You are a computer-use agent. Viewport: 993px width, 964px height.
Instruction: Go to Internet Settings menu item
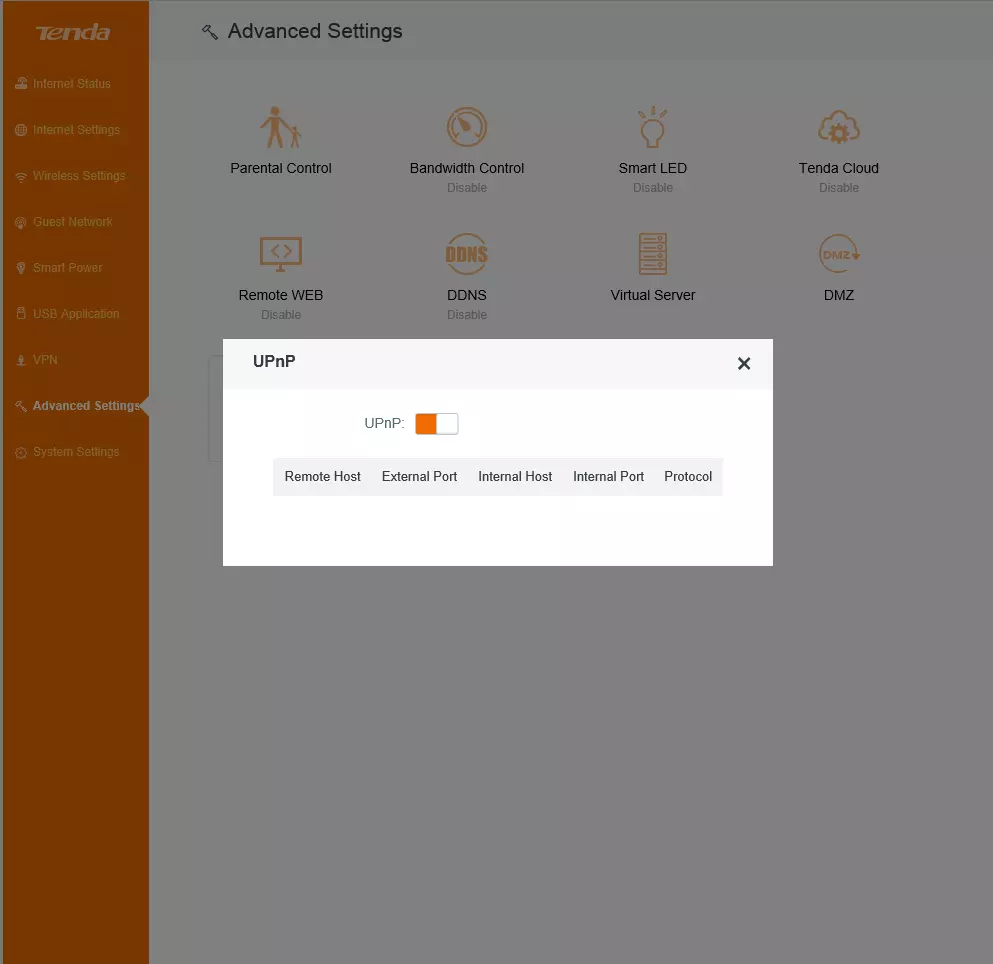point(76,130)
